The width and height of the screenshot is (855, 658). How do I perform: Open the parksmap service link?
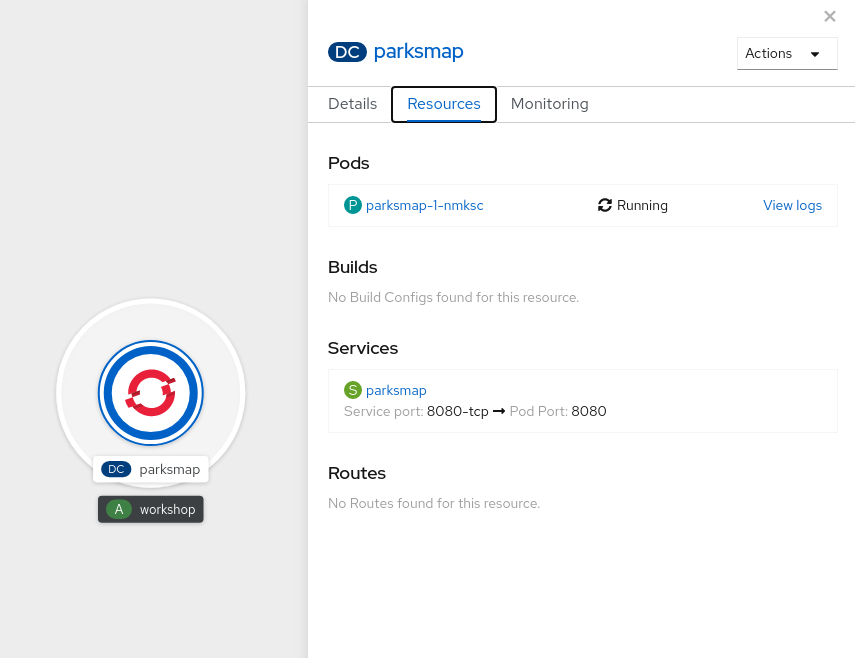click(x=396, y=390)
